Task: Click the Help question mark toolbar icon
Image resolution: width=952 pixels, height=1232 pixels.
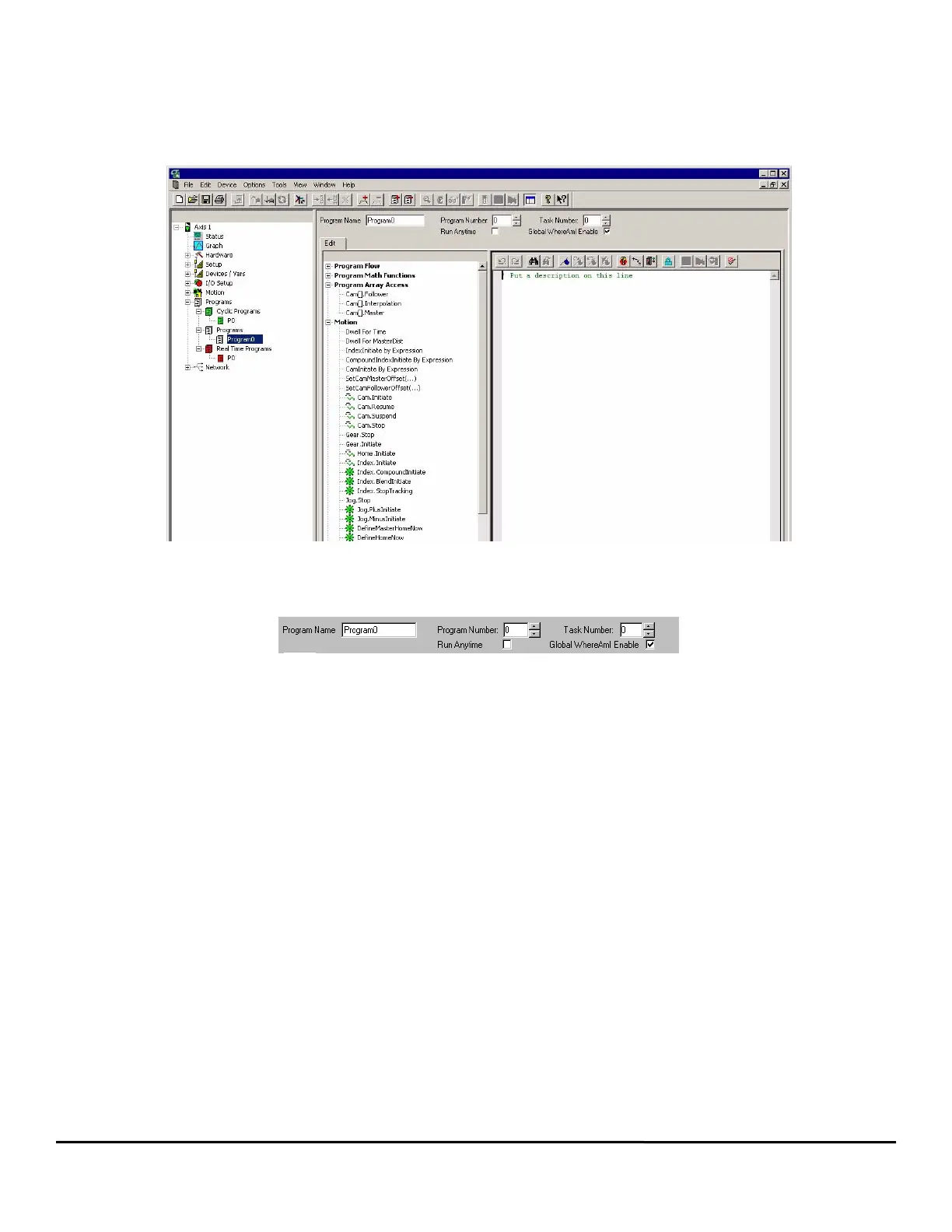Action: 548,200
